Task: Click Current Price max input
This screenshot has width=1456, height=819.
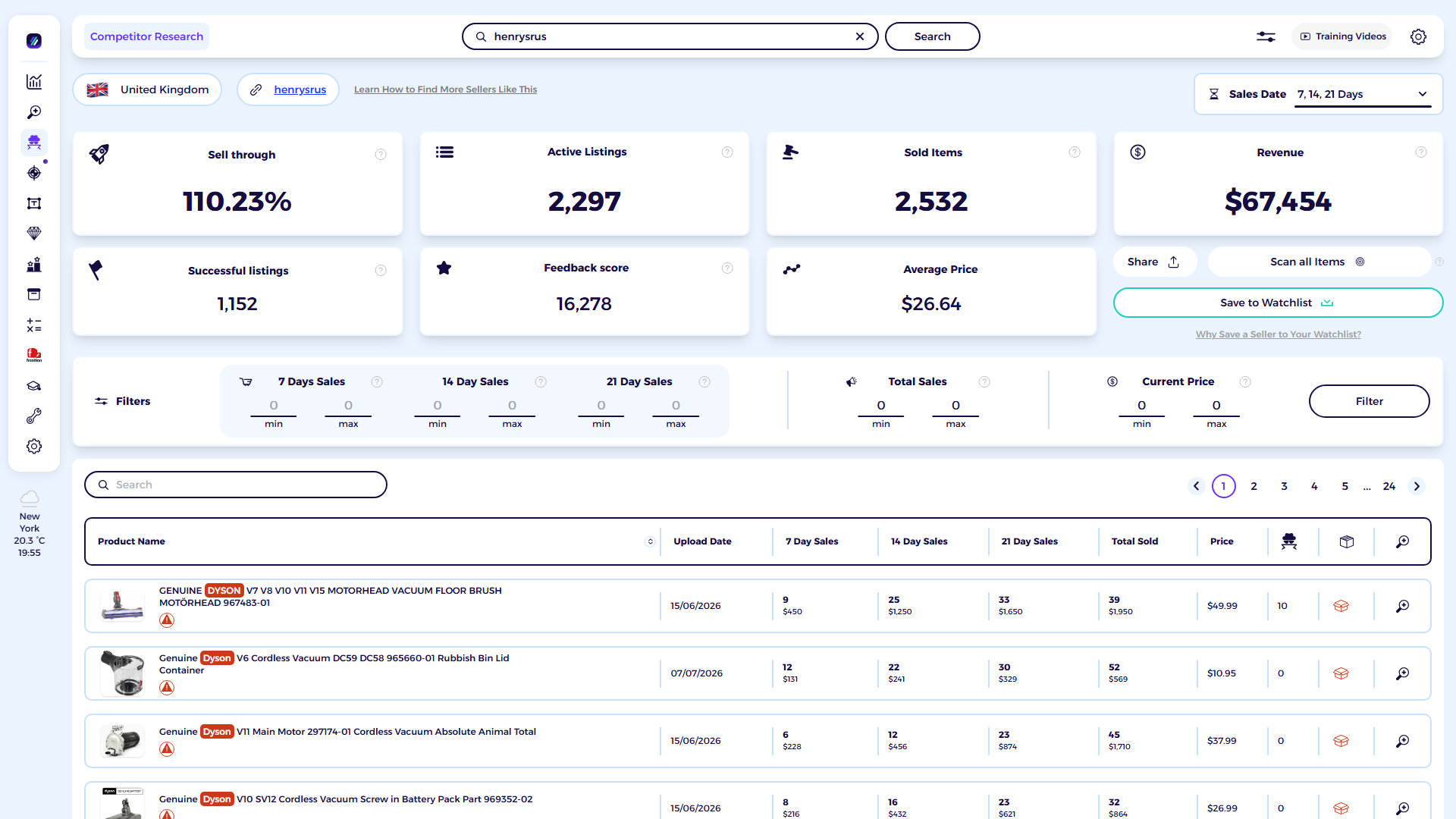Action: click(1216, 406)
